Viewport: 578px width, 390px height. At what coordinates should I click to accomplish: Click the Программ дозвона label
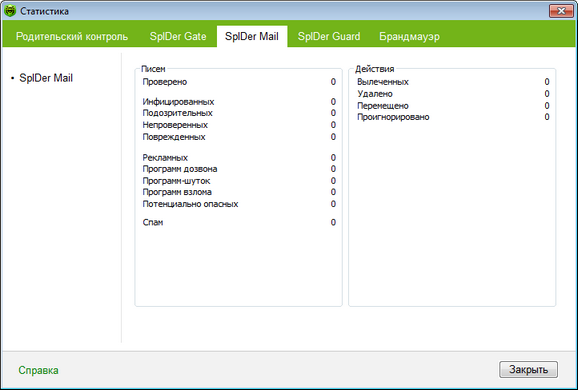tap(180, 169)
